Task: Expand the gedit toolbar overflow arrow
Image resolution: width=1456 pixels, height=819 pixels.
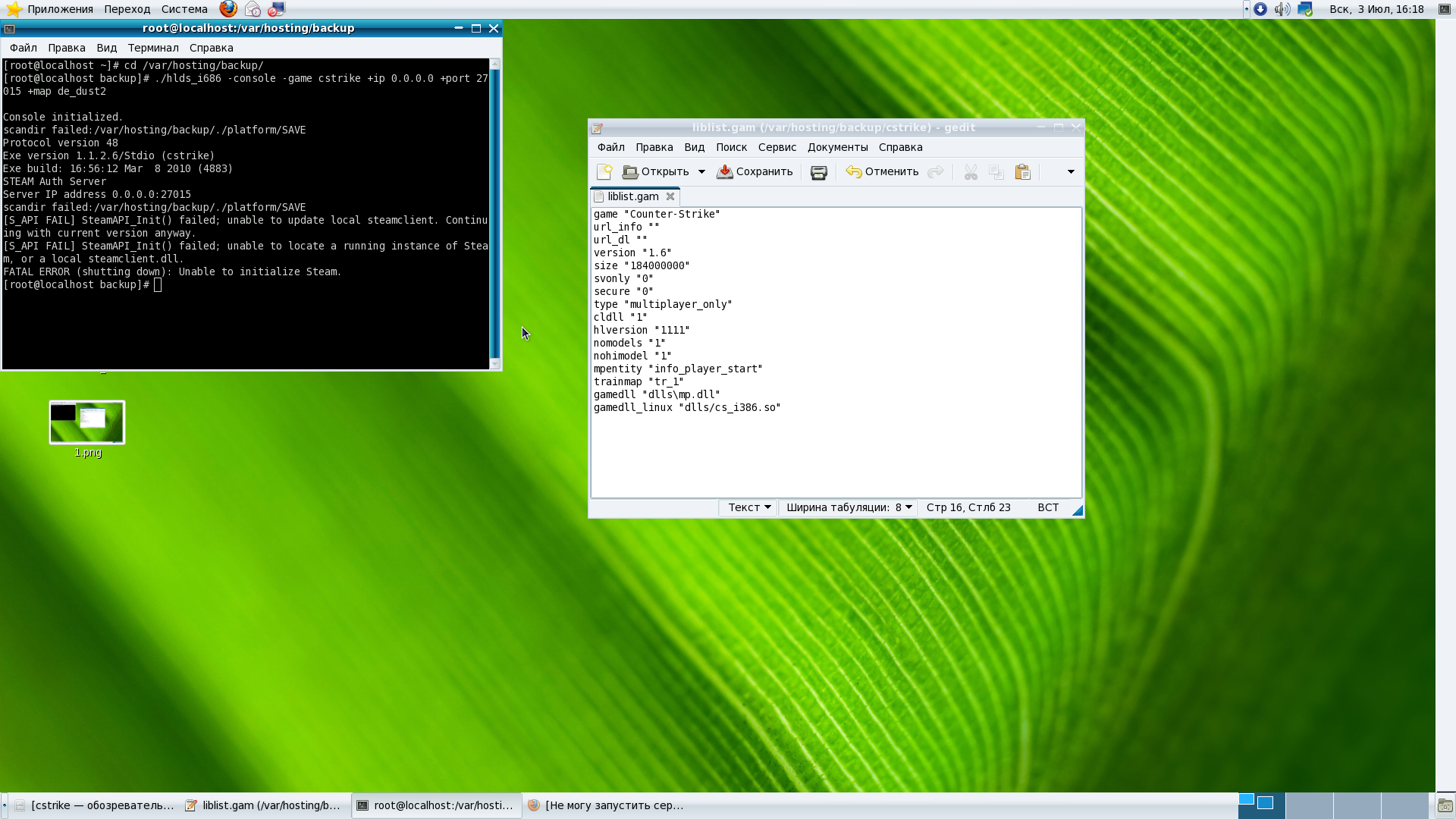Action: pyautogui.click(x=1071, y=172)
